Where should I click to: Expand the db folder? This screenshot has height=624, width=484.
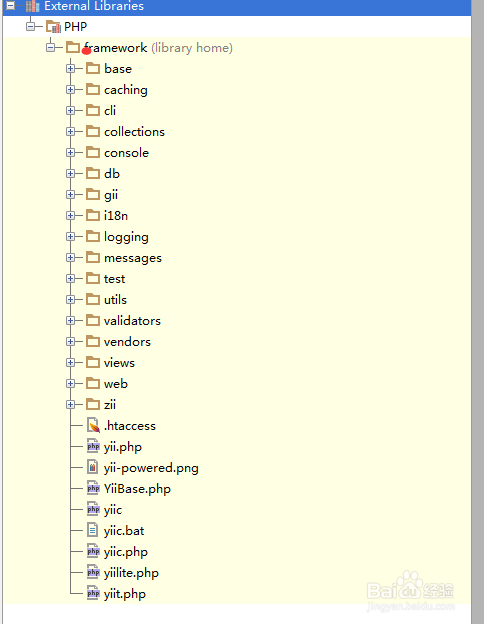[x=70, y=174]
